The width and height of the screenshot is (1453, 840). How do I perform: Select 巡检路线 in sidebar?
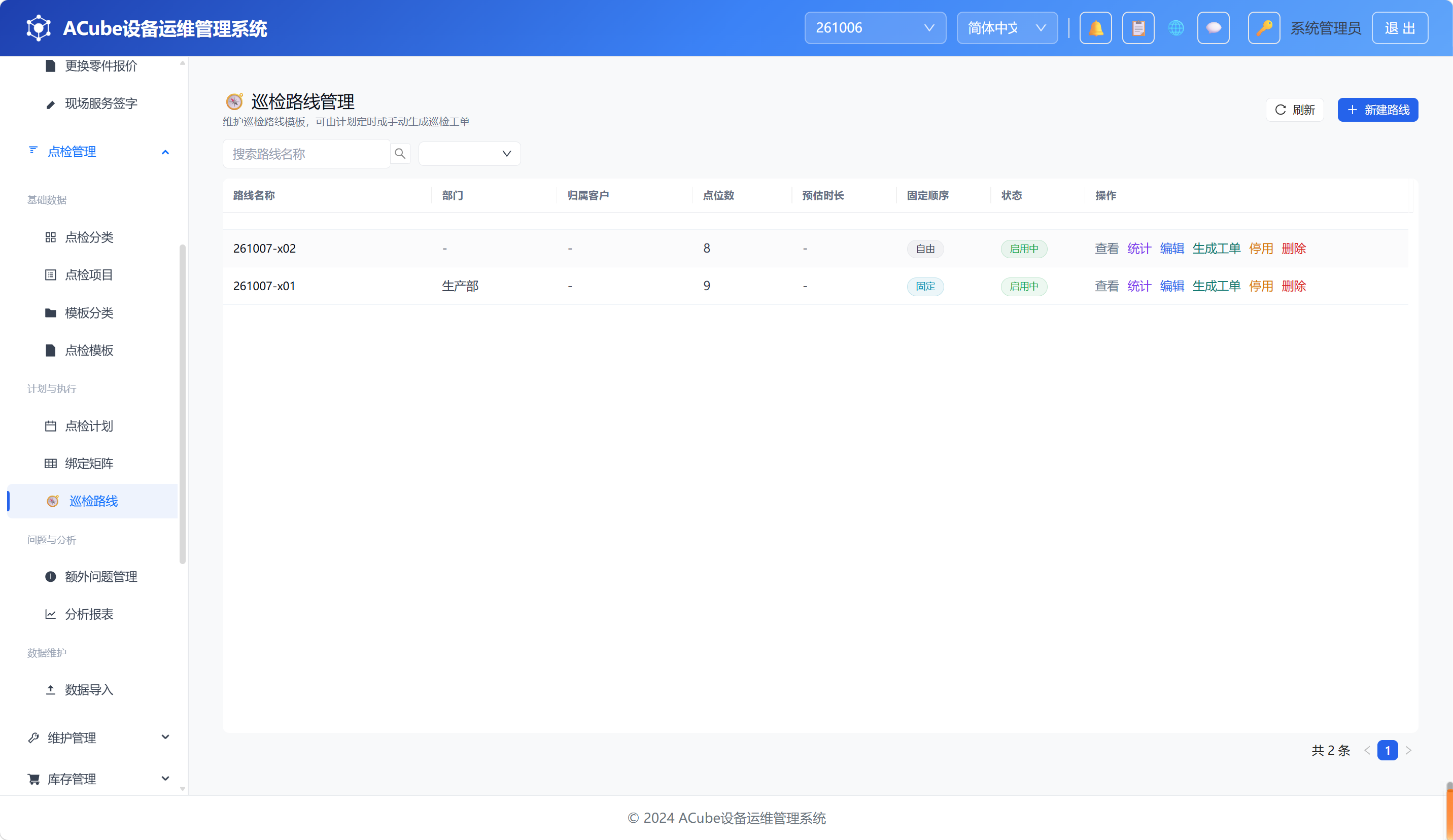click(92, 501)
